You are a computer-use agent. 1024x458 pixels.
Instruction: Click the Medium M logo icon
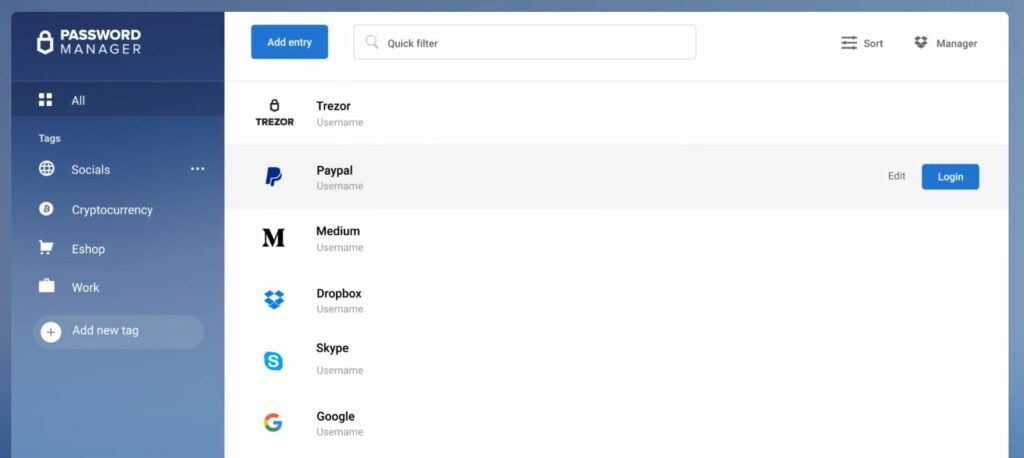coord(274,238)
